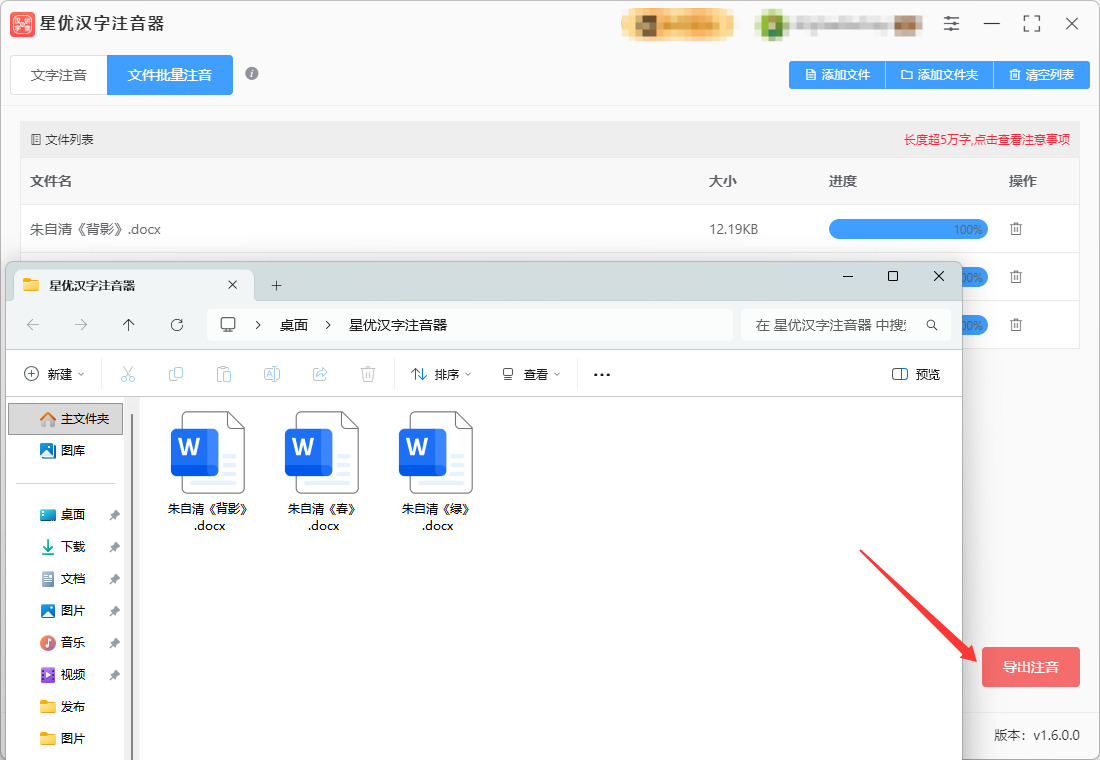The image size is (1100, 760).
Task: Select the 朱自清《春》.docx file in Explorer
Action: (x=322, y=472)
